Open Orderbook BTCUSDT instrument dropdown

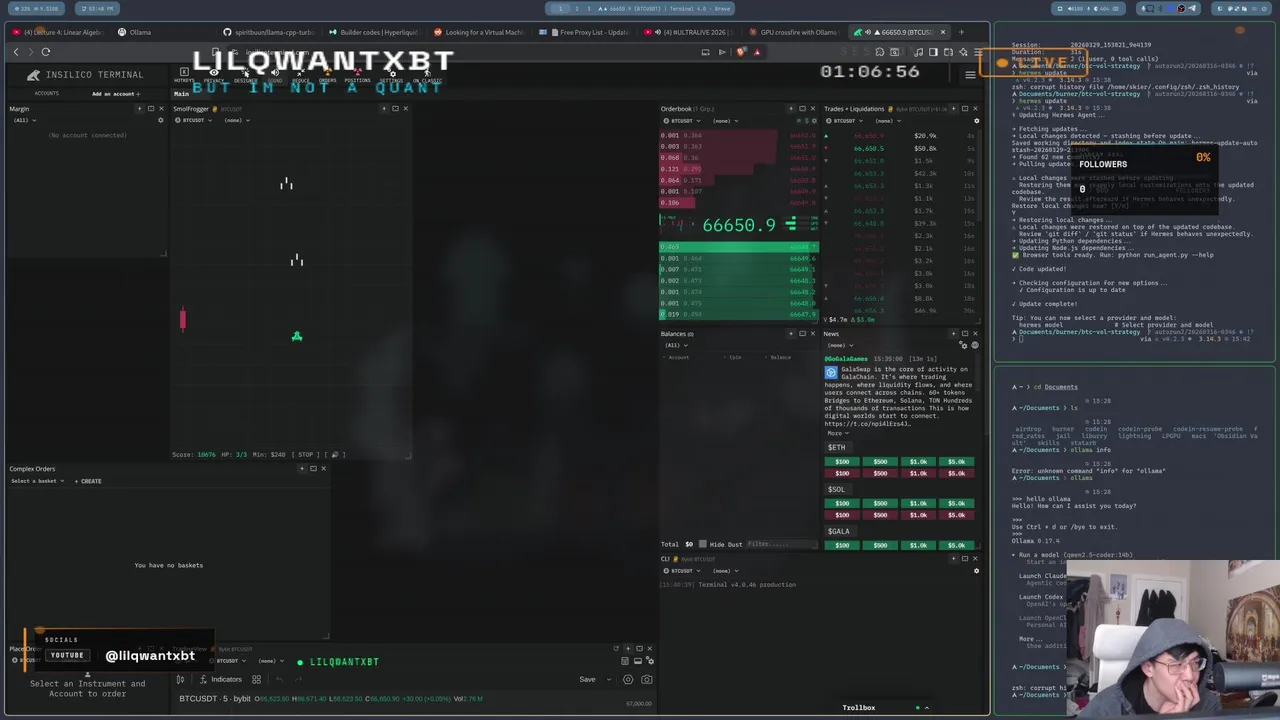(684, 121)
